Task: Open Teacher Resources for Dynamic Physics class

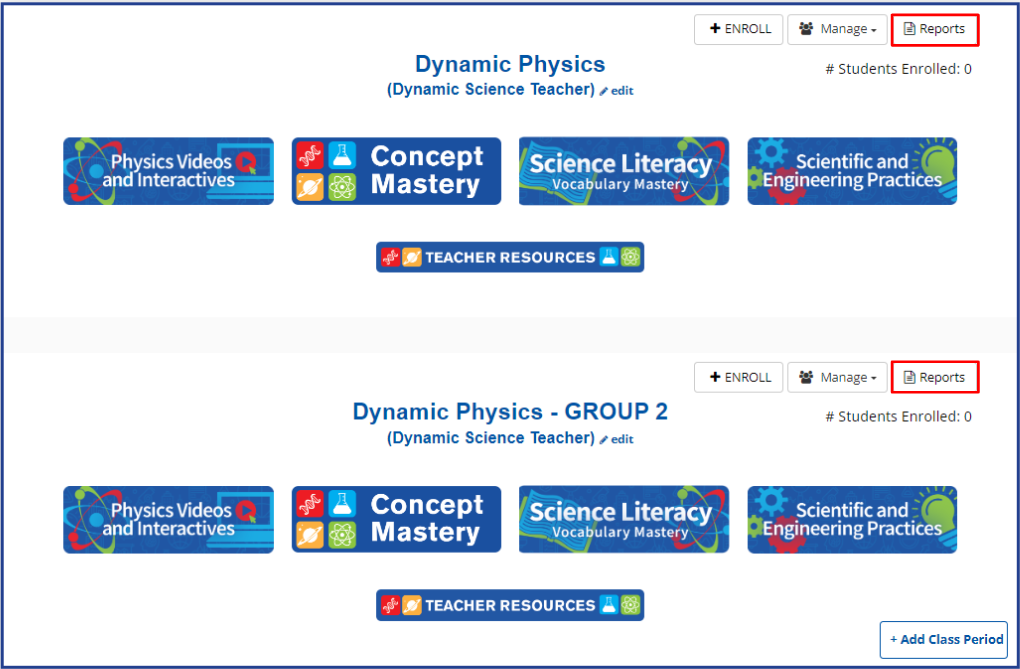Action: tap(510, 257)
